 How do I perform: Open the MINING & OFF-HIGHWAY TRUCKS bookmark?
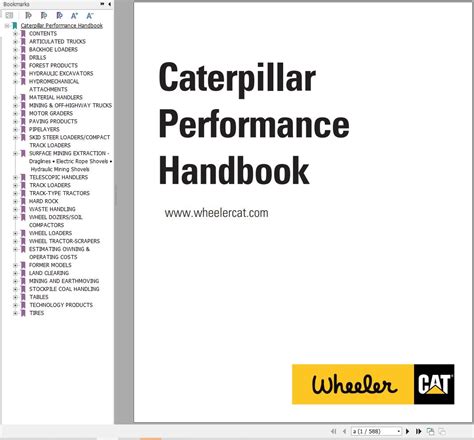(x=70, y=105)
